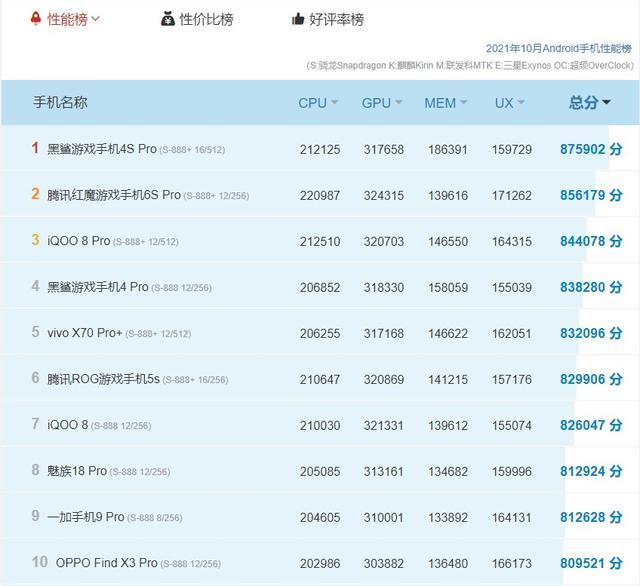Expand the 性能榜 dropdown chevron
Screen dimensions: 640x586
[96, 19]
